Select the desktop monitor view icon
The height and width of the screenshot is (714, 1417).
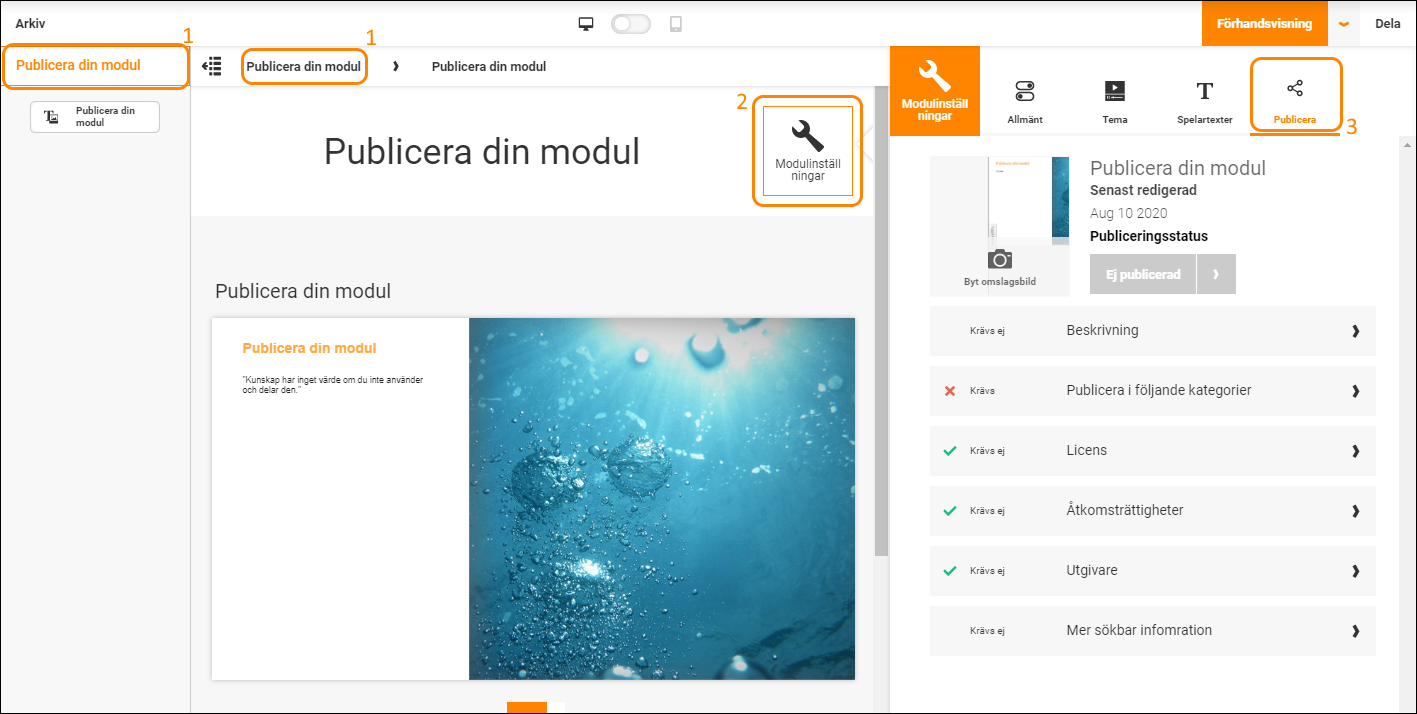point(587,24)
